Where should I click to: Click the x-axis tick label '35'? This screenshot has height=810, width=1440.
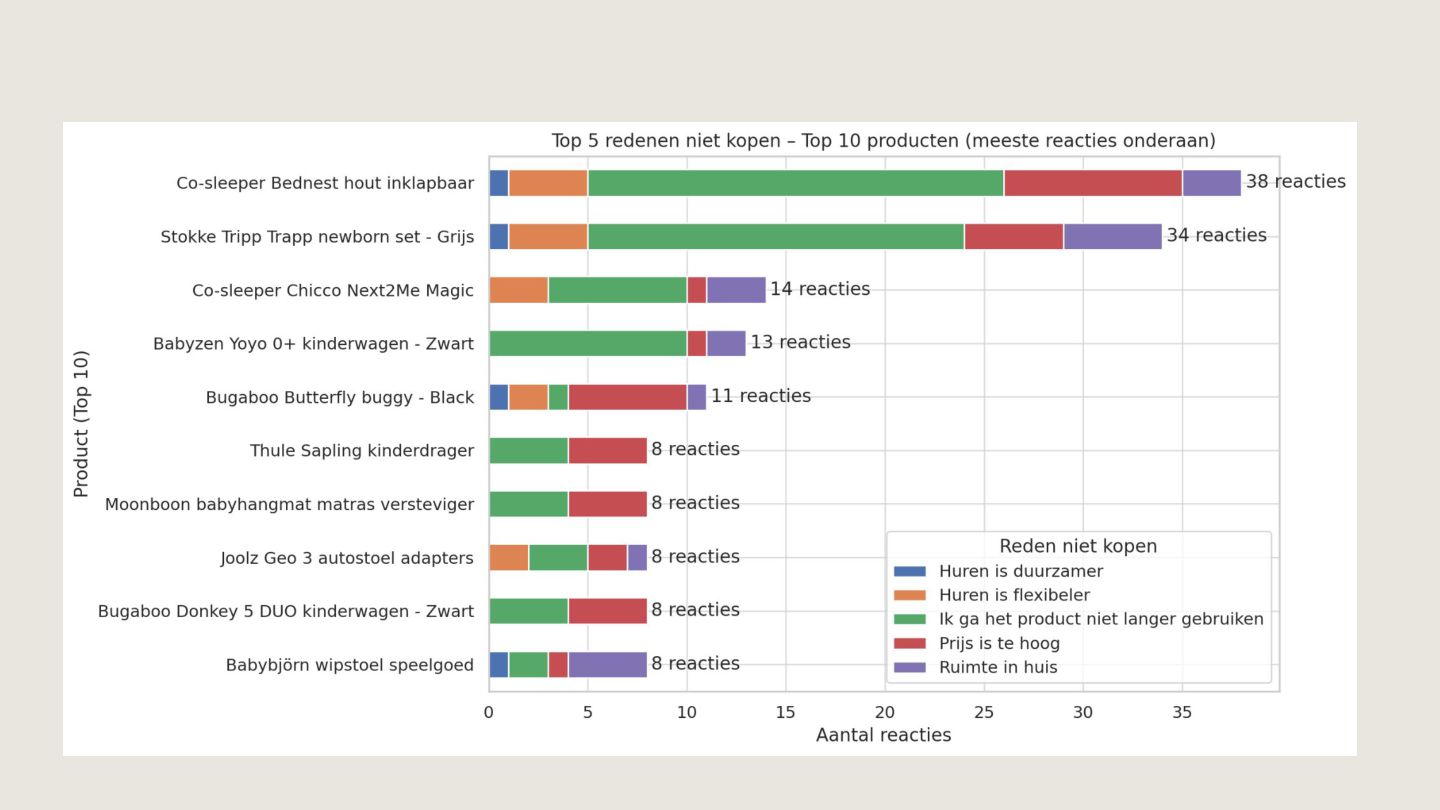[x=1182, y=713]
